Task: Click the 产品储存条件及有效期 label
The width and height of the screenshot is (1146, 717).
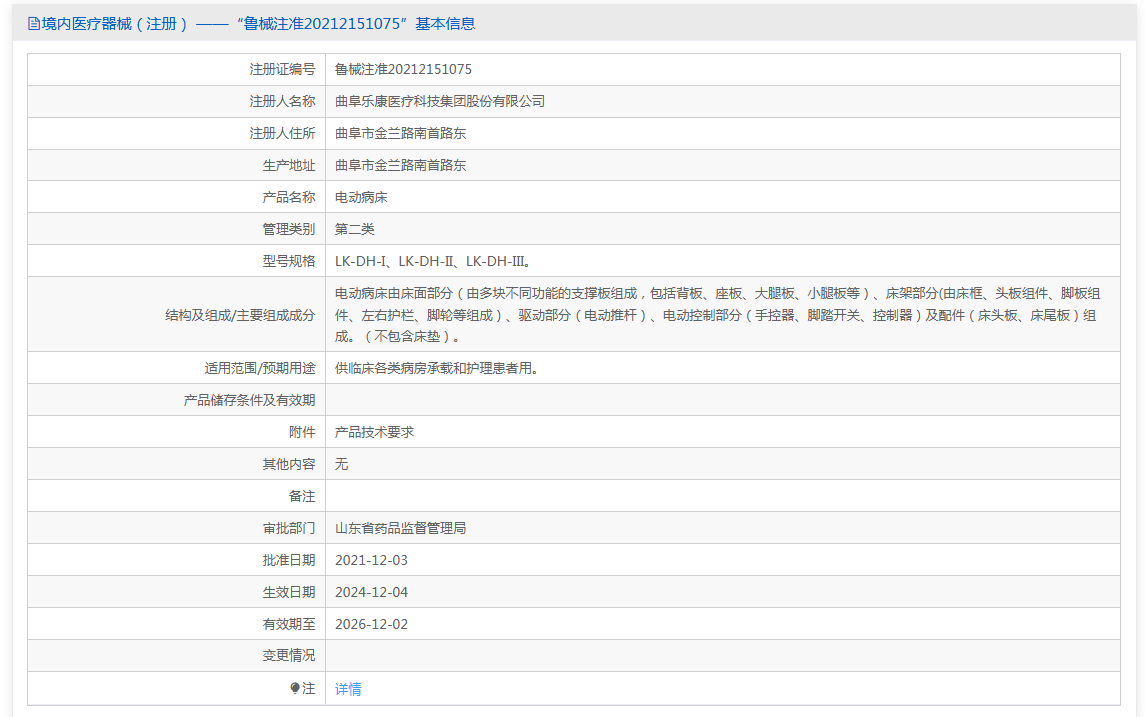Action: click(x=249, y=401)
